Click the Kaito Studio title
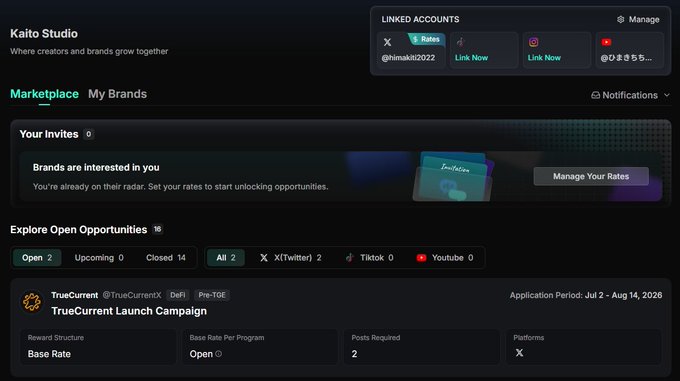The width and height of the screenshot is (680, 381). point(44,33)
